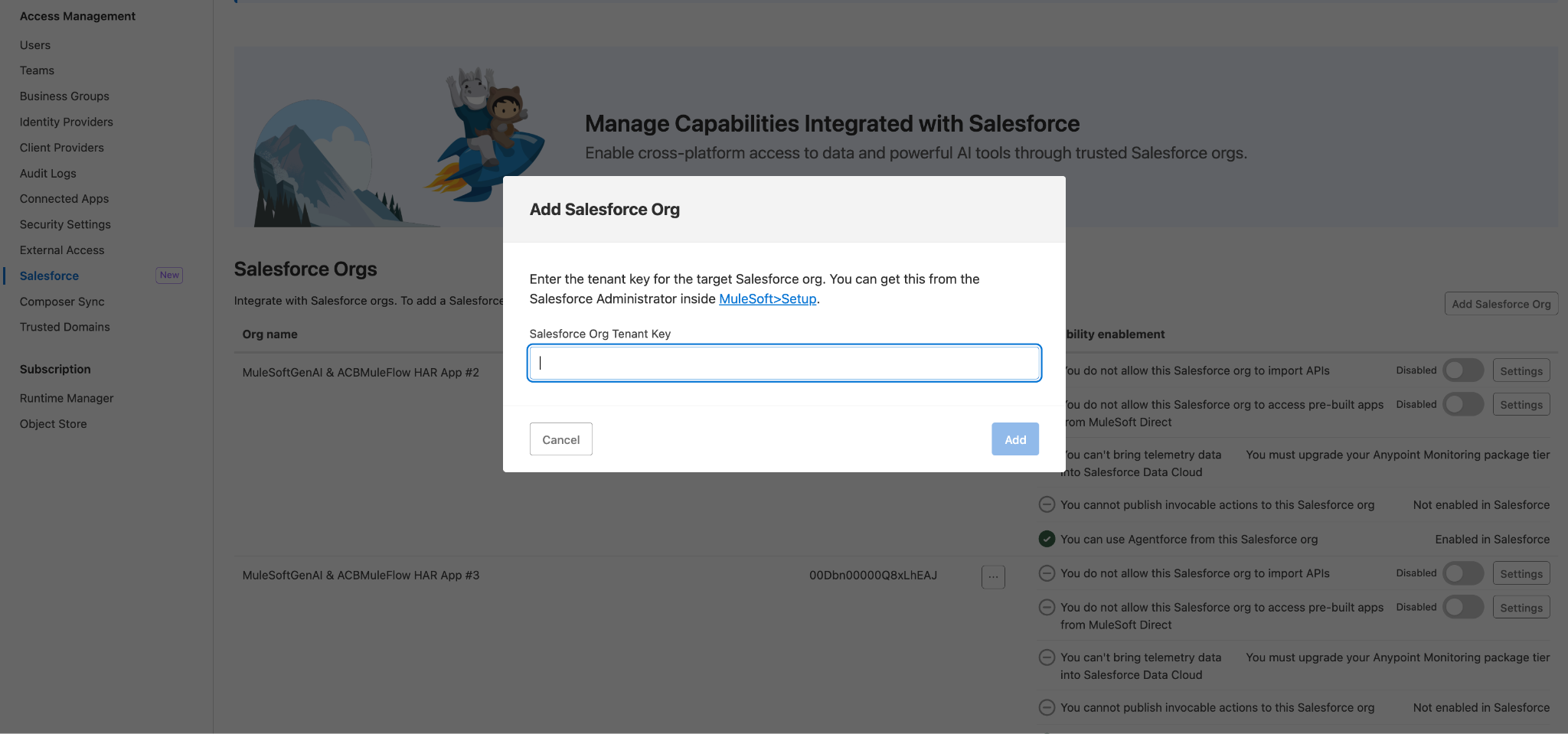Click the Add button in dialog
Viewport: 1568px width, 734px height.
coord(1015,439)
